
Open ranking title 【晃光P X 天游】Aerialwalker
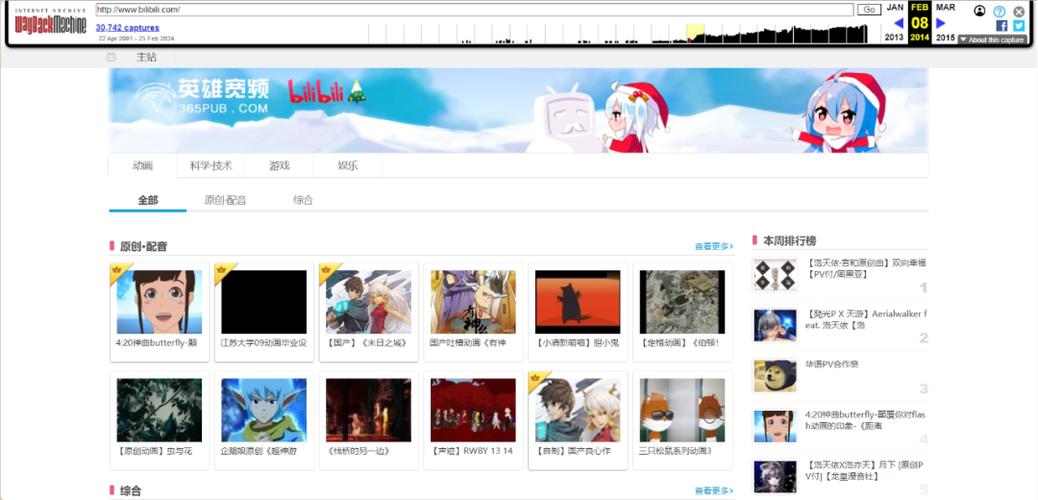pyautogui.click(x=866, y=319)
